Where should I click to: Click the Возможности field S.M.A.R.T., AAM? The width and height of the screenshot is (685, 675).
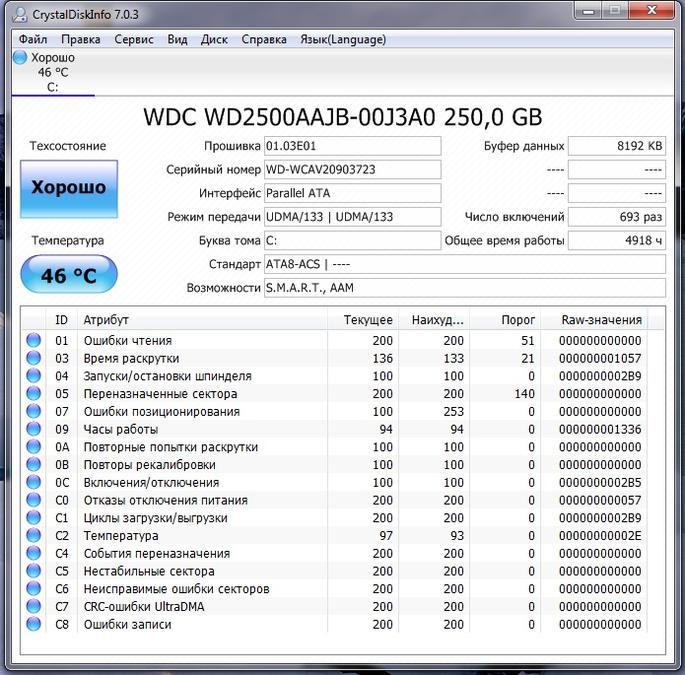tap(465, 288)
